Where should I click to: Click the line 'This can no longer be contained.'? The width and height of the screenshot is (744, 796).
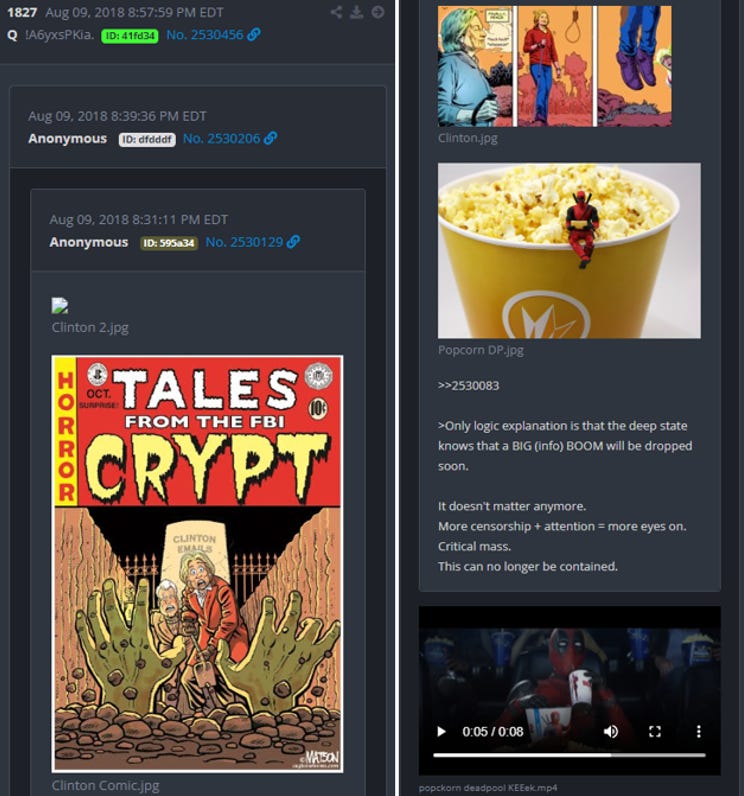point(528,567)
